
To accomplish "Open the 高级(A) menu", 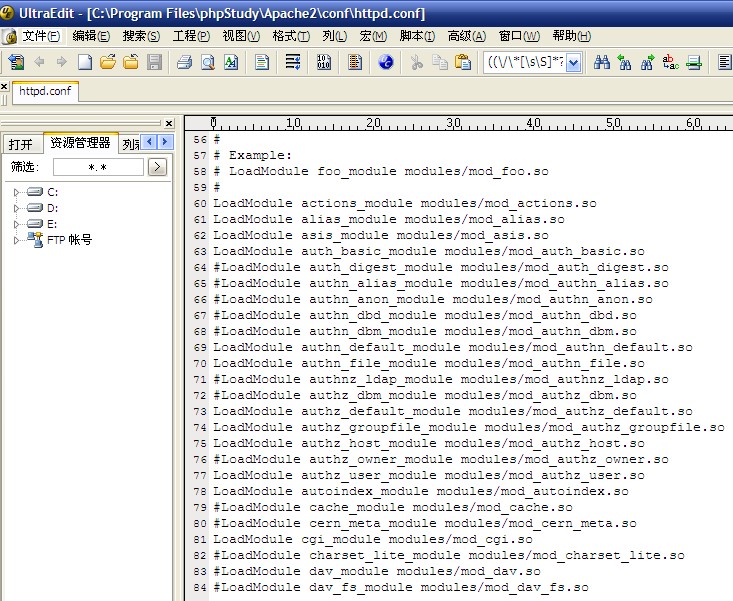I will coord(467,36).
